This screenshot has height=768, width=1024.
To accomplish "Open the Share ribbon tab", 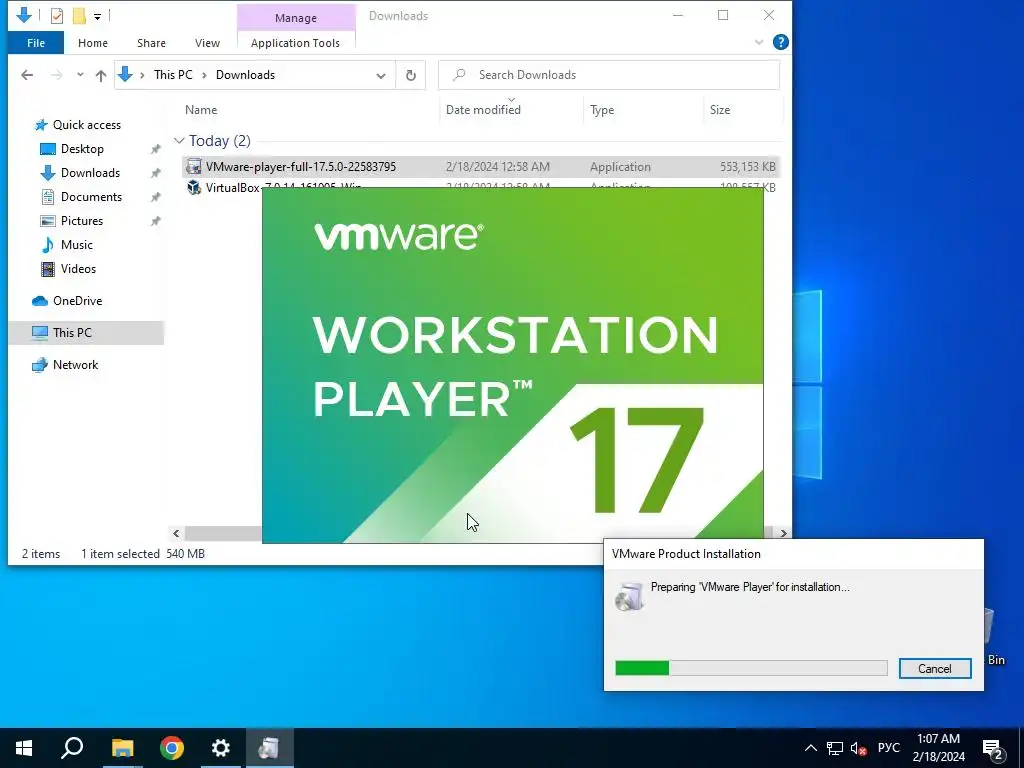I will click(151, 43).
